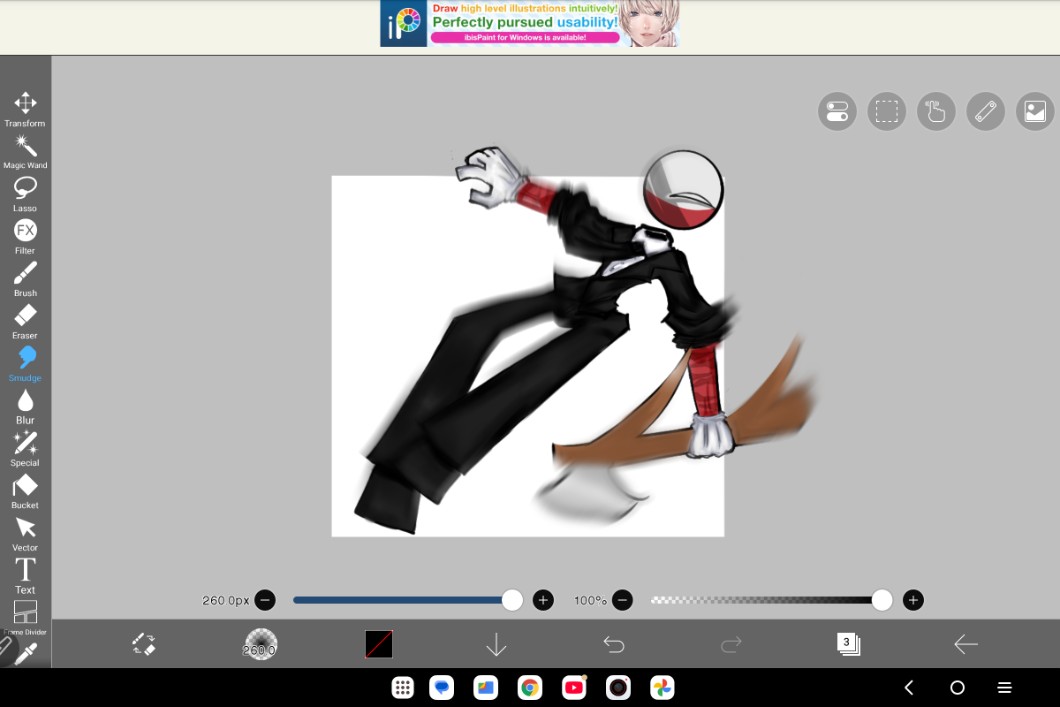This screenshot has height=707, width=1060.
Task: Expand the brush settings with 260.0 preview
Action: pyautogui.click(x=261, y=645)
